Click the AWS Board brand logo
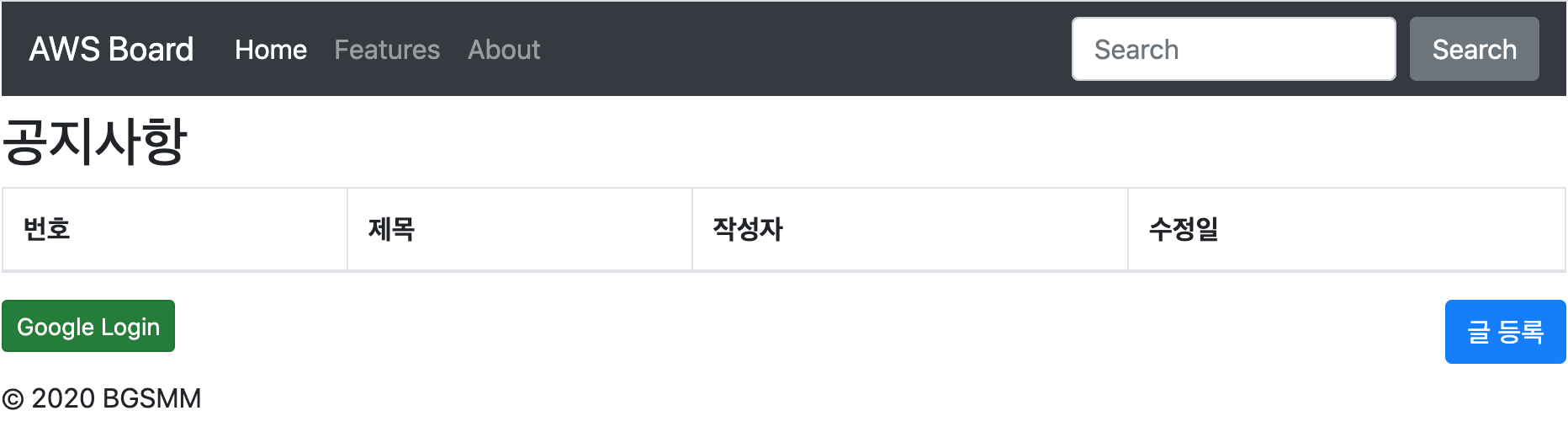 point(111,50)
